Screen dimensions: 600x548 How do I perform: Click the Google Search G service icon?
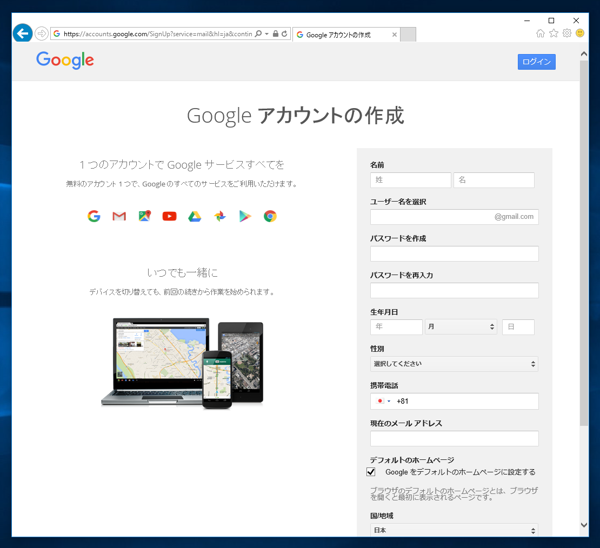94,216
